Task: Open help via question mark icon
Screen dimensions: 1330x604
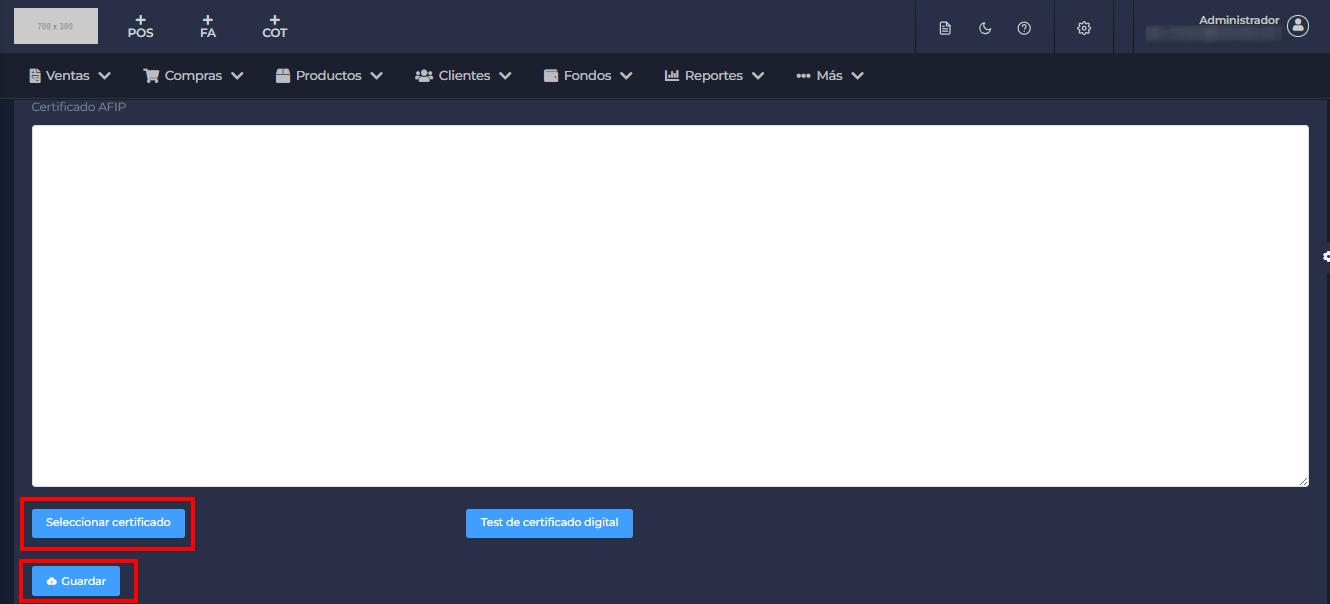Action: (x=1024, y=28)
